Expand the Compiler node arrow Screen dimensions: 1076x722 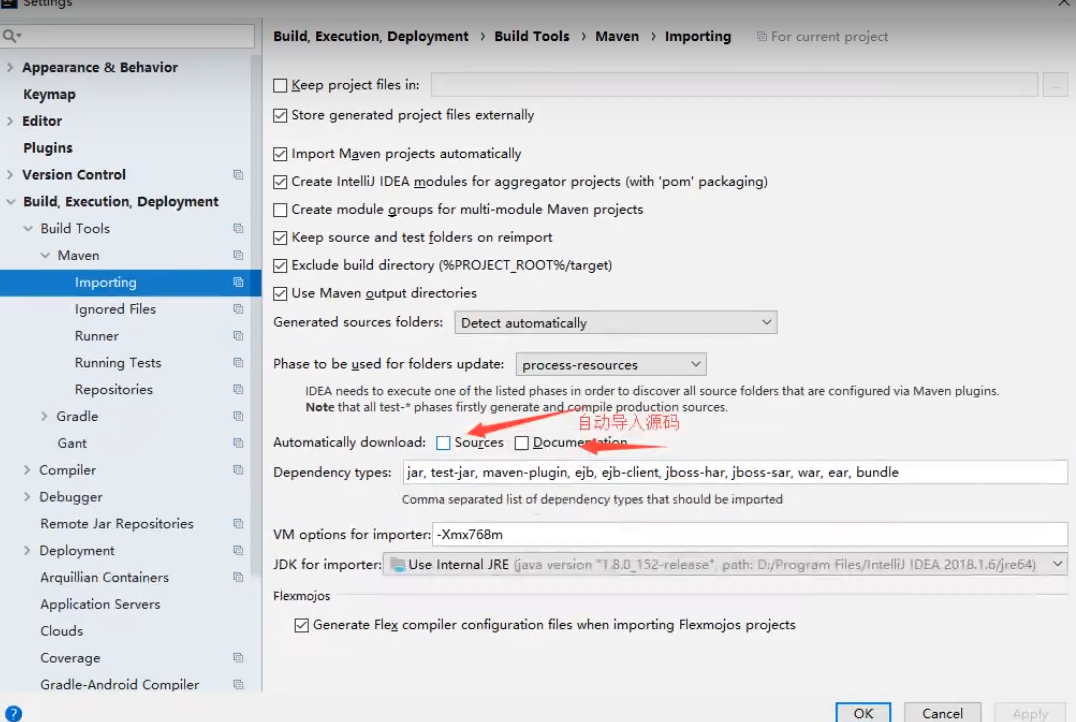(x=27, y=469)
